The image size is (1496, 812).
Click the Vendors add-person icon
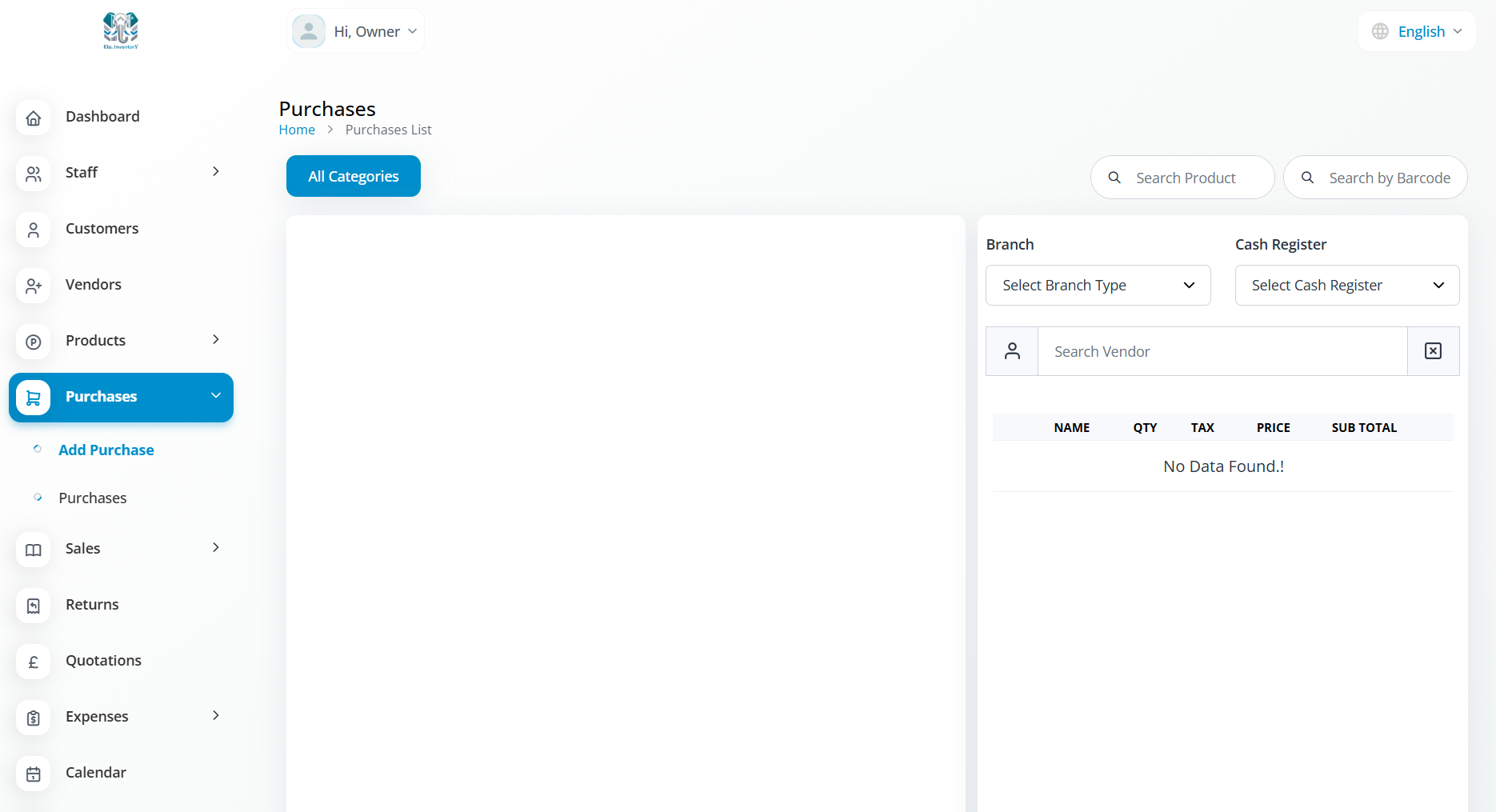tap(34, 286)
